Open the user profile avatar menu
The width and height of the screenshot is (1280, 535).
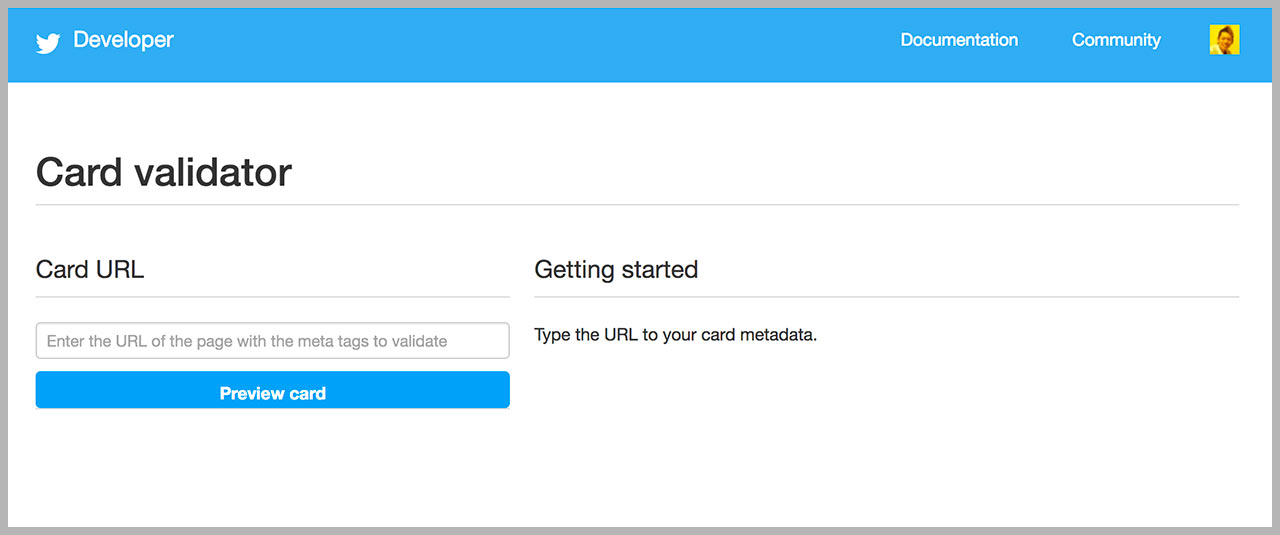[1224, 40]
